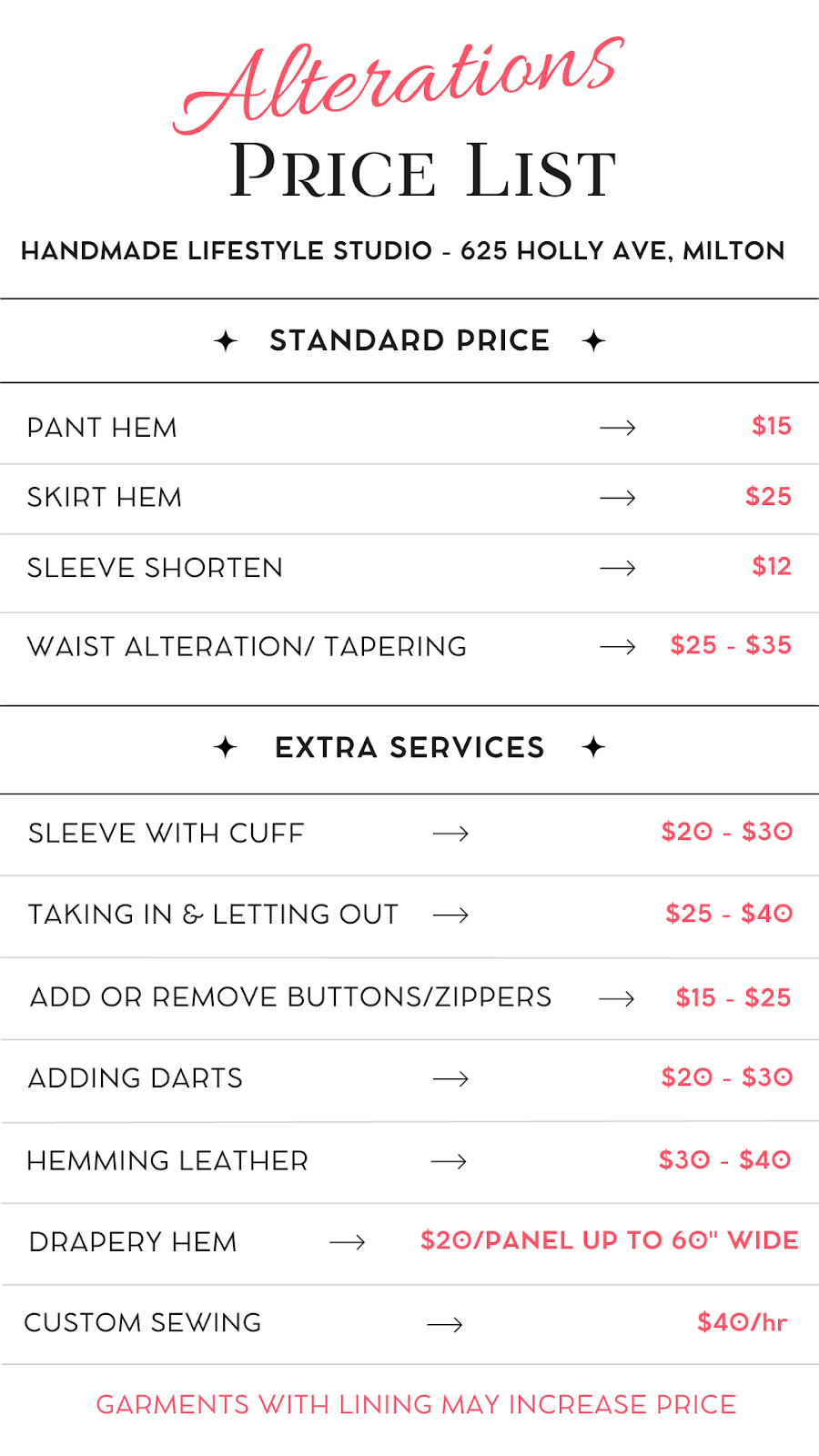The height and width of the screenshot is (1456, 819).
Task: Click the HEMMING LEATHER label
Action: click(x=168, y=1161)
